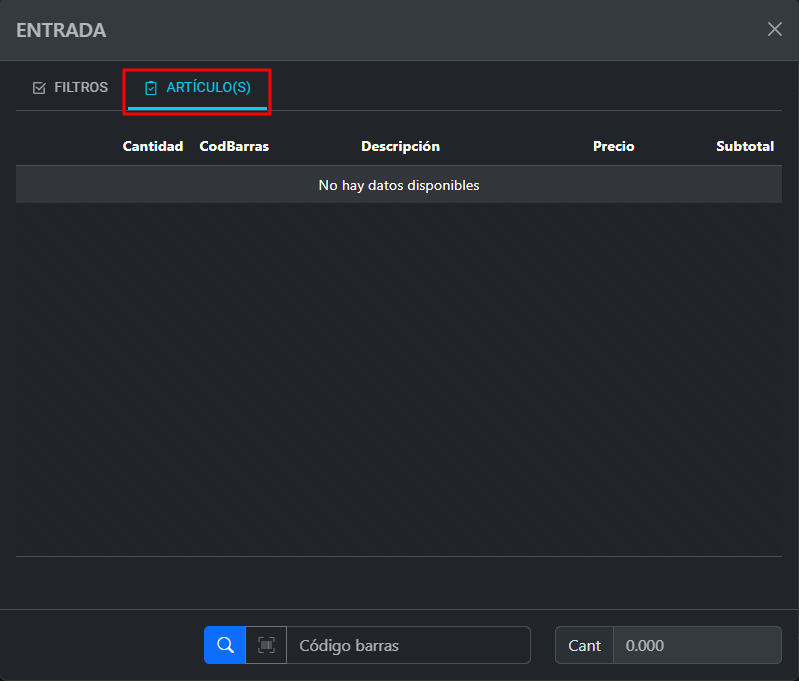Sort by the Cantidad column header
This screenshot has width=799, height=681.
click(x=153, y=146)
